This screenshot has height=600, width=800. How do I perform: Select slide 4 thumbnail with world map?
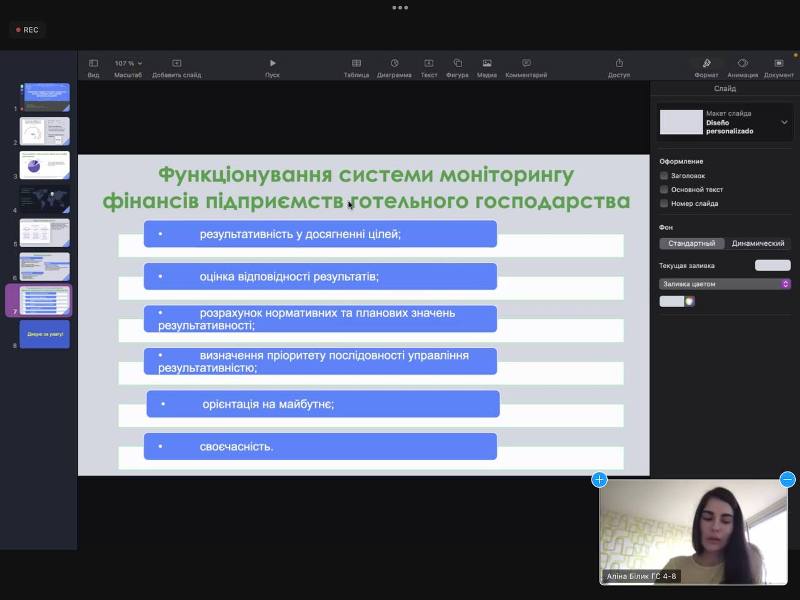click(x=45, y=199)
